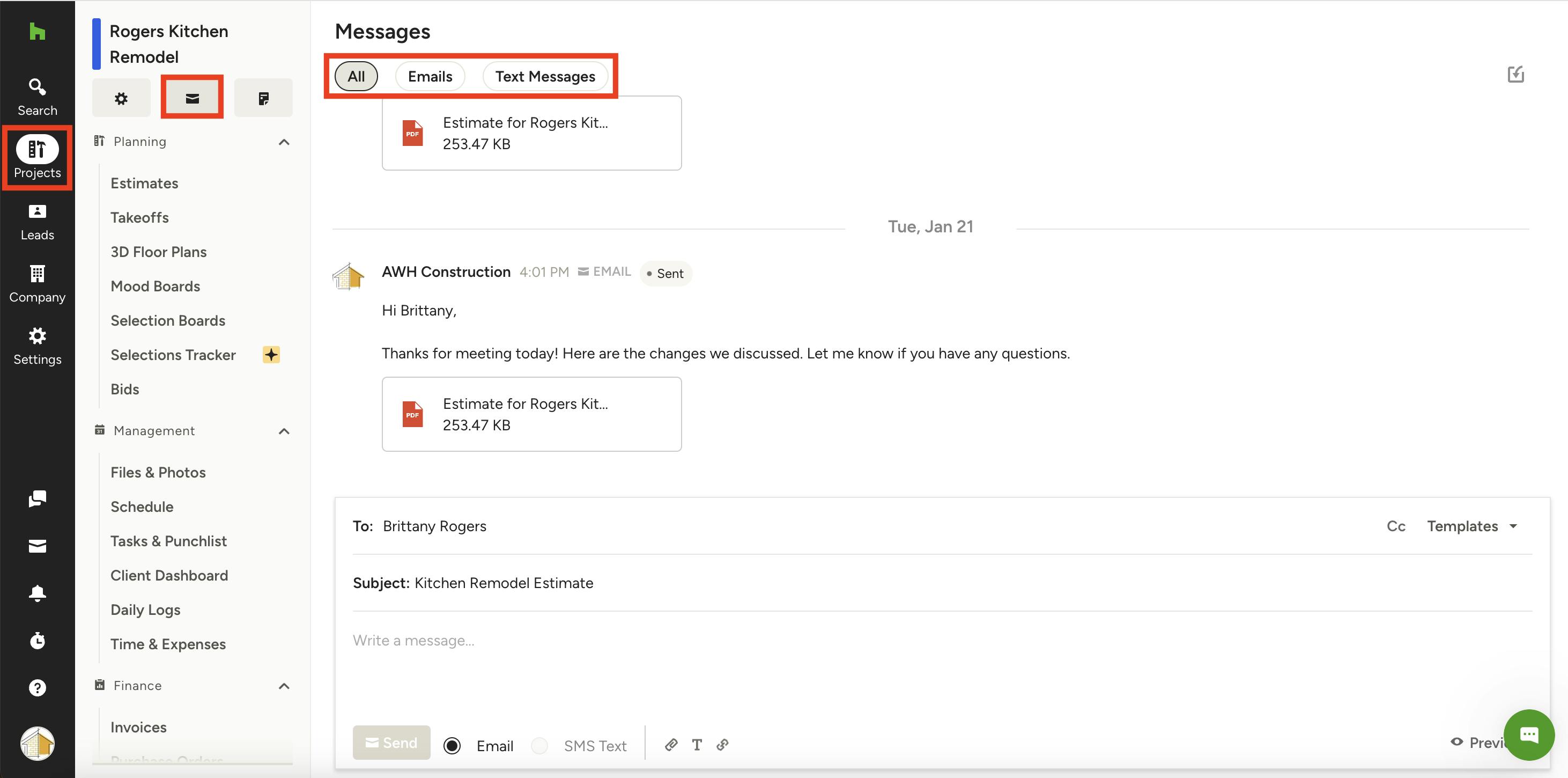Open Company in the left rail
This screenshot has width=1568, height=778.
pos(37,284)
